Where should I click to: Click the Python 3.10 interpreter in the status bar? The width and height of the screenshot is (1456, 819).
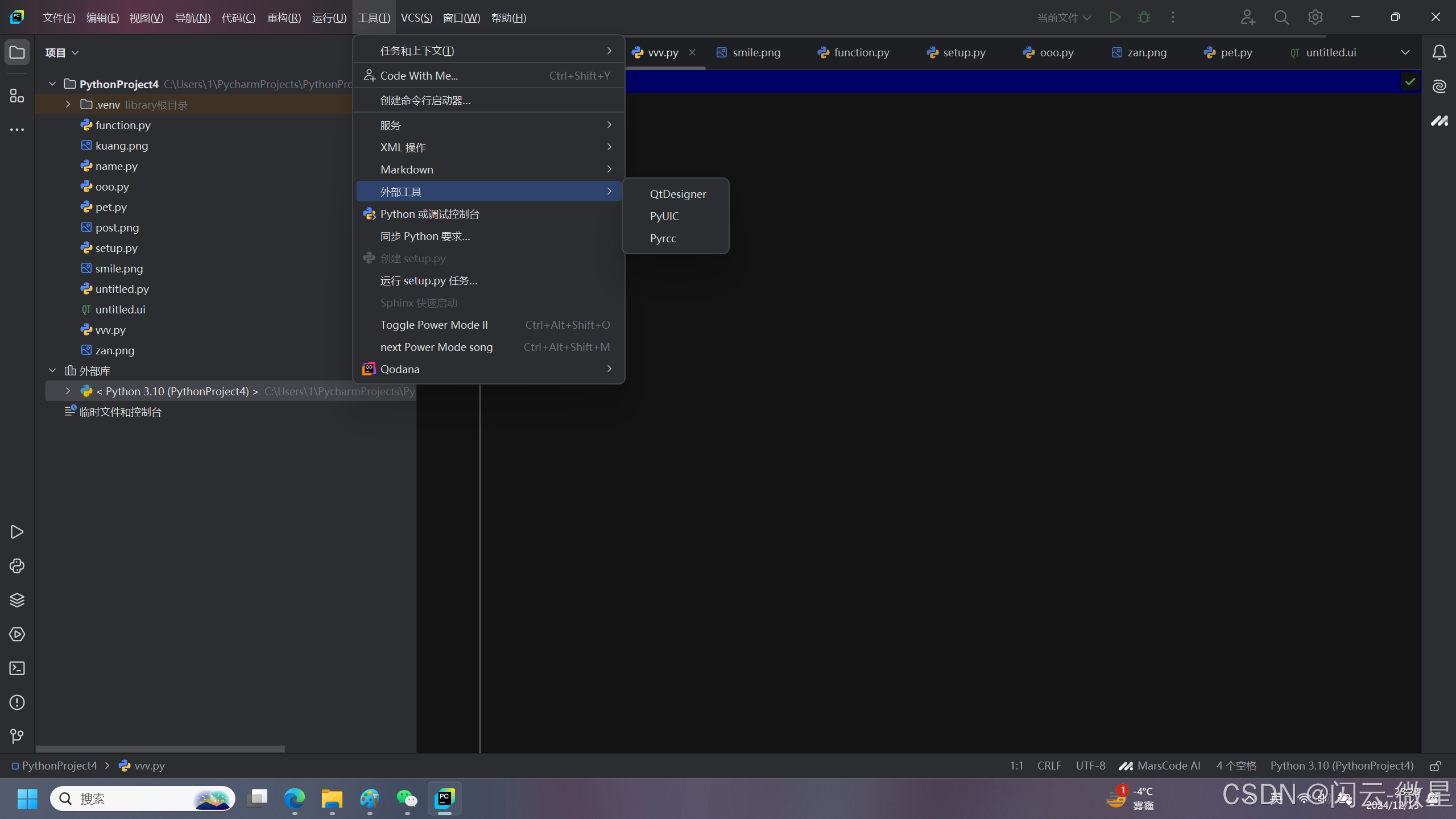(1342, 766)
